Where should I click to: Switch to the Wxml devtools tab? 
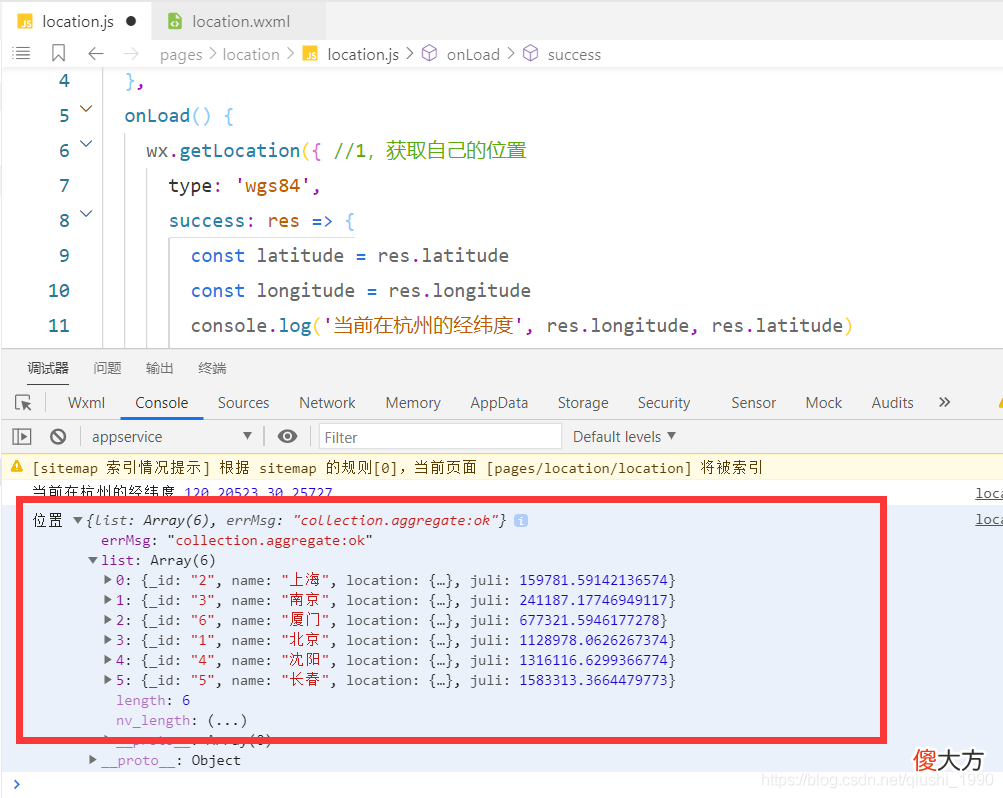tap(86, 403)
